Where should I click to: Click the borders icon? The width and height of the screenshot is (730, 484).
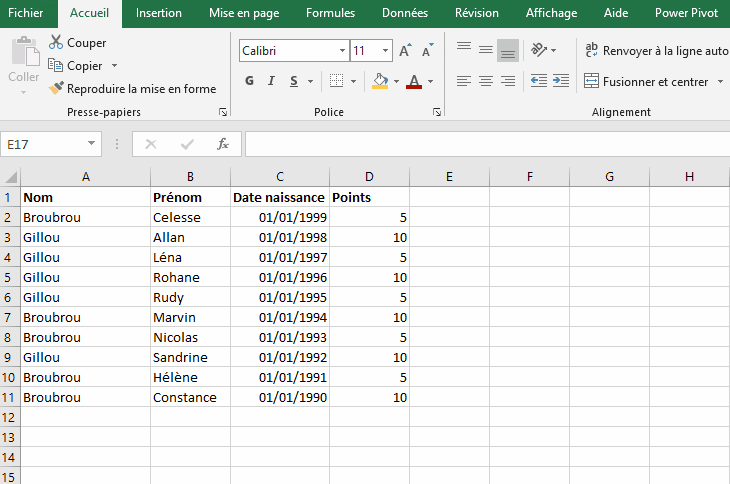click(x=337, y=81)
